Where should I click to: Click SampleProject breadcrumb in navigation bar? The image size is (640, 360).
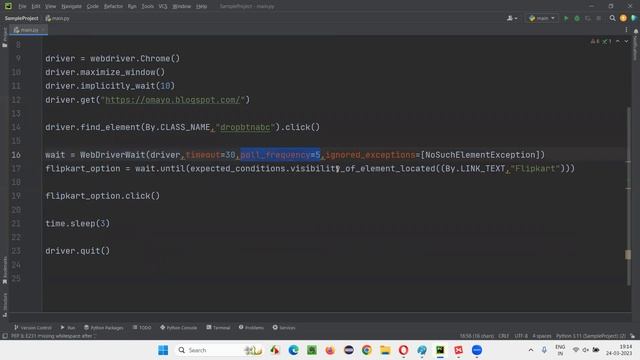click(x=21, y=18)
